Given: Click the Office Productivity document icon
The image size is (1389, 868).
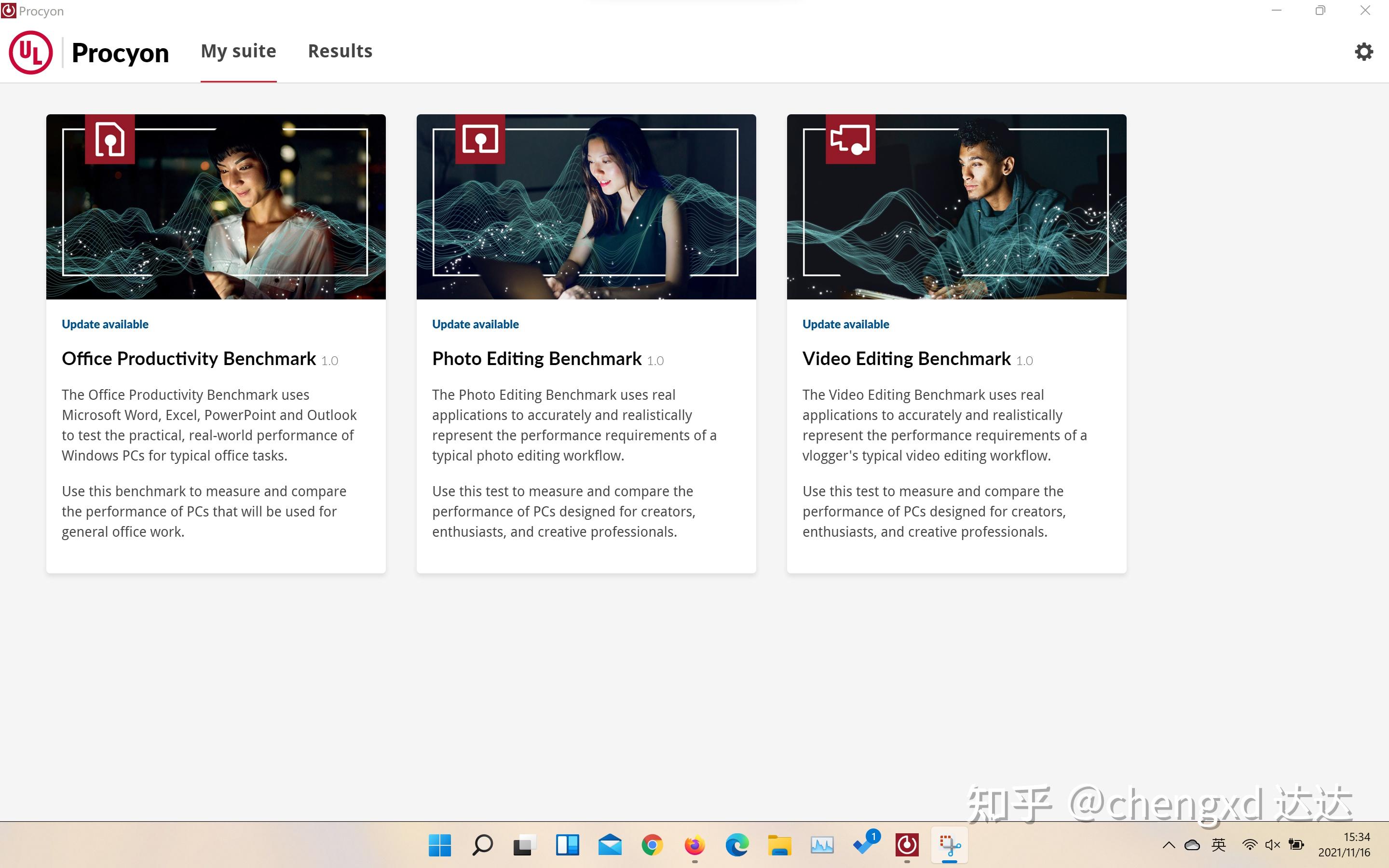Looking at the screenshot, I should [x=109, y=139].
